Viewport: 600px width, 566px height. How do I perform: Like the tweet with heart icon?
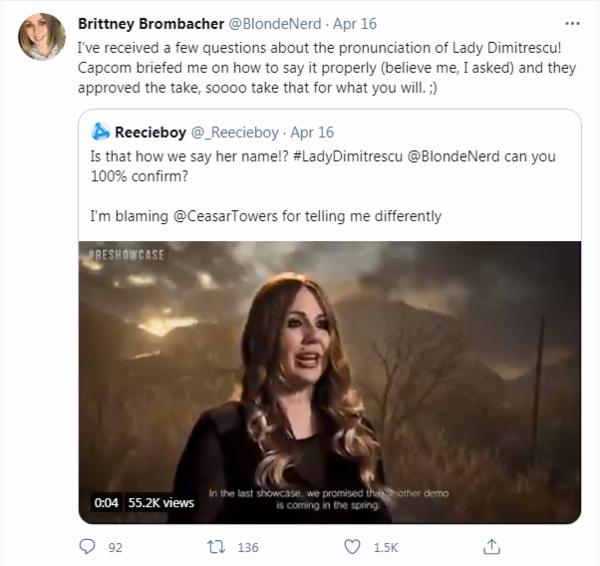(351, 547)
